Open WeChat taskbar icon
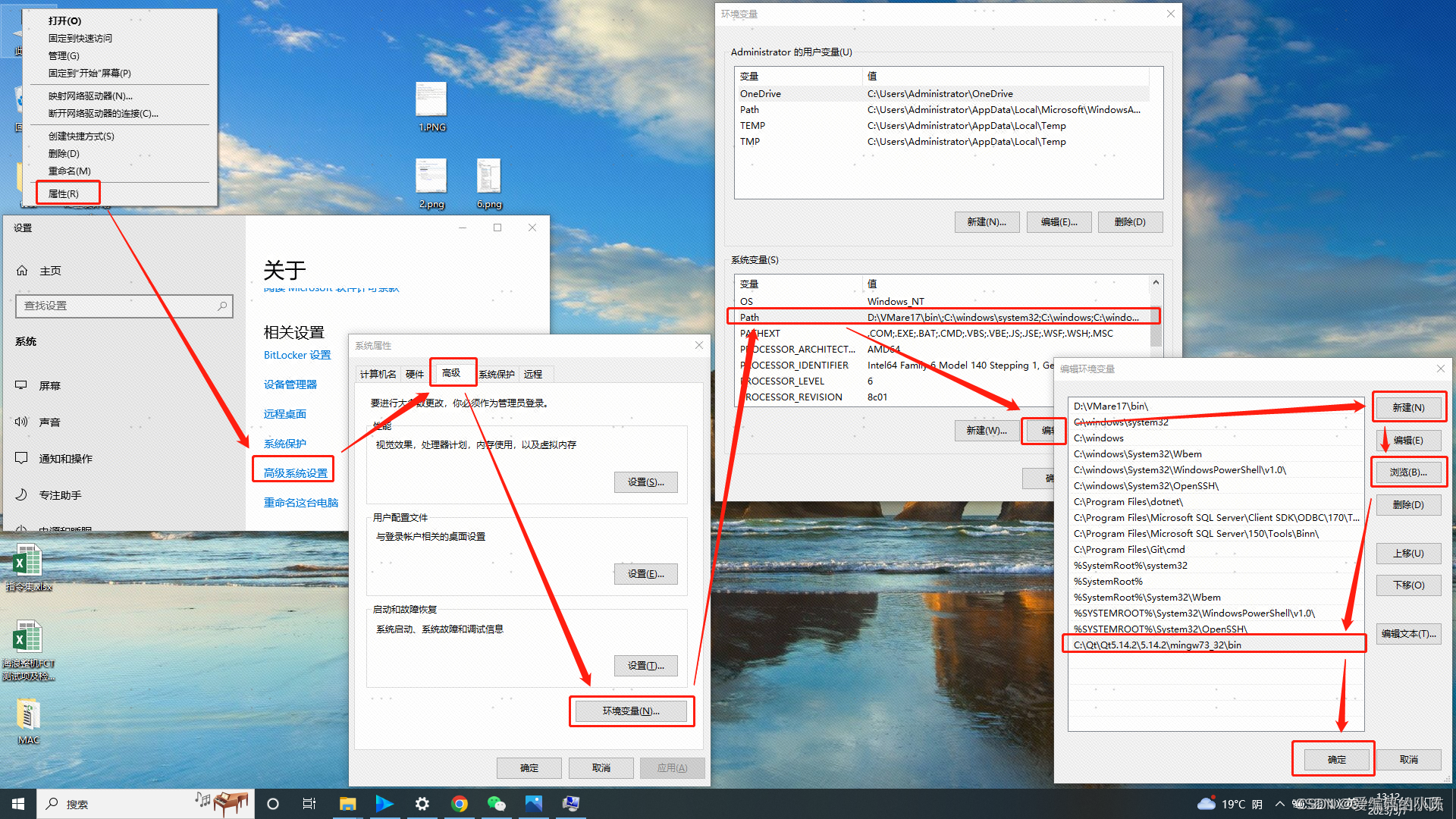 (497, 804)
